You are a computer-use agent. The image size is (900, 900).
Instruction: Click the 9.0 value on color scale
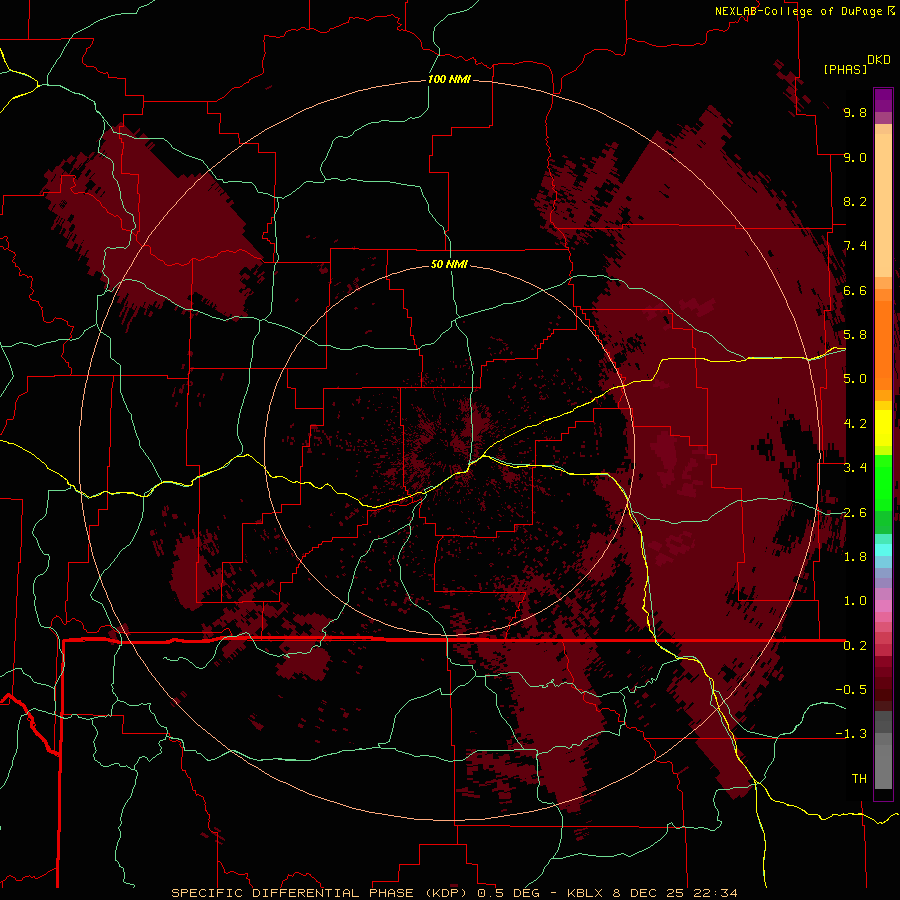tap(855, 157)
